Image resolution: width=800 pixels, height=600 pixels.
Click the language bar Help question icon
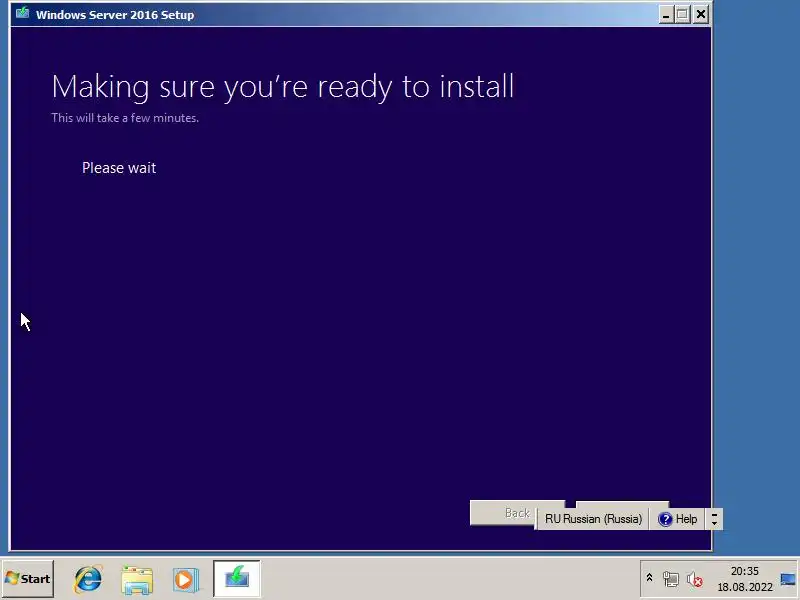(665, 519)
